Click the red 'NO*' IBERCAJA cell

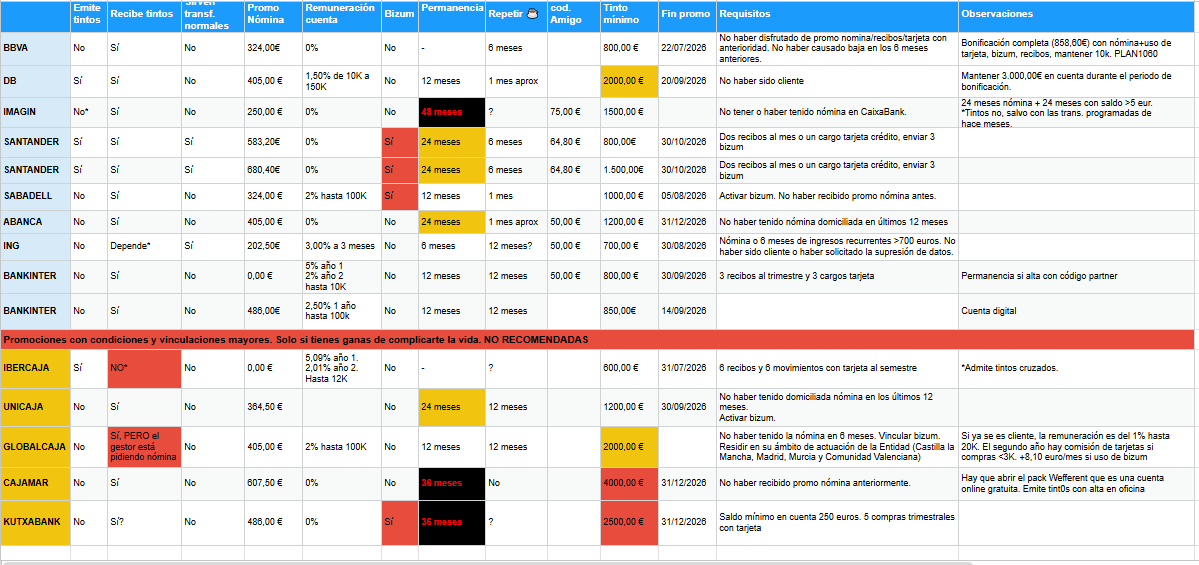click(x=145, y=368)
